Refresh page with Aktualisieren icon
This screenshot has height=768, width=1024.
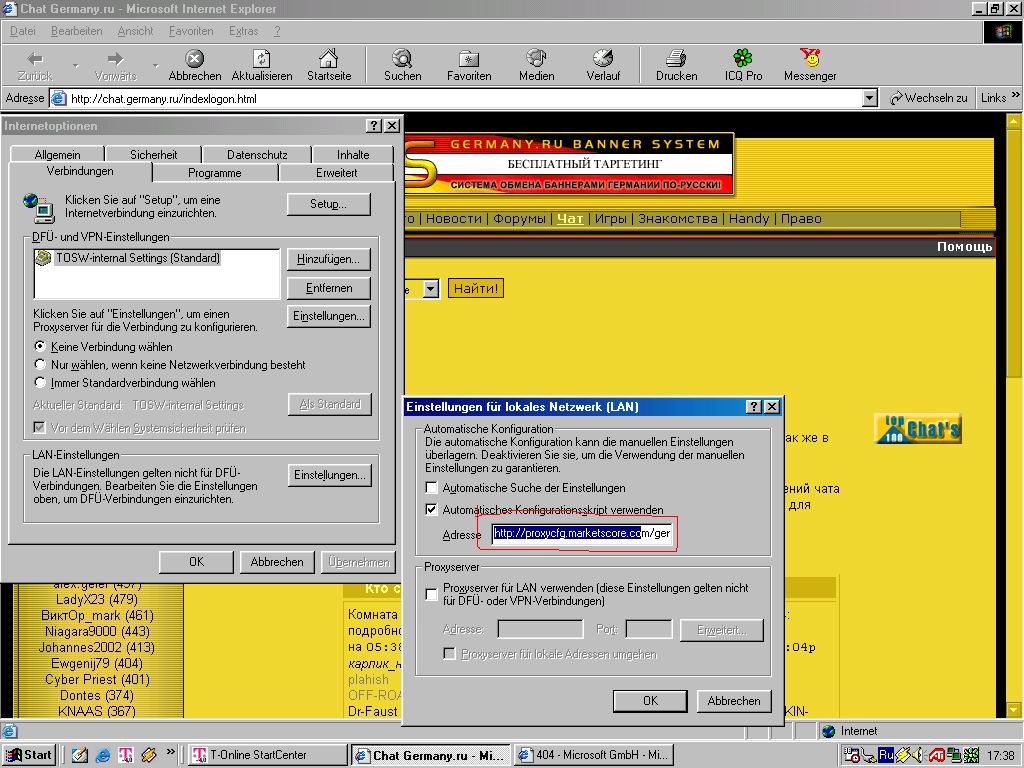coord(262,59)
